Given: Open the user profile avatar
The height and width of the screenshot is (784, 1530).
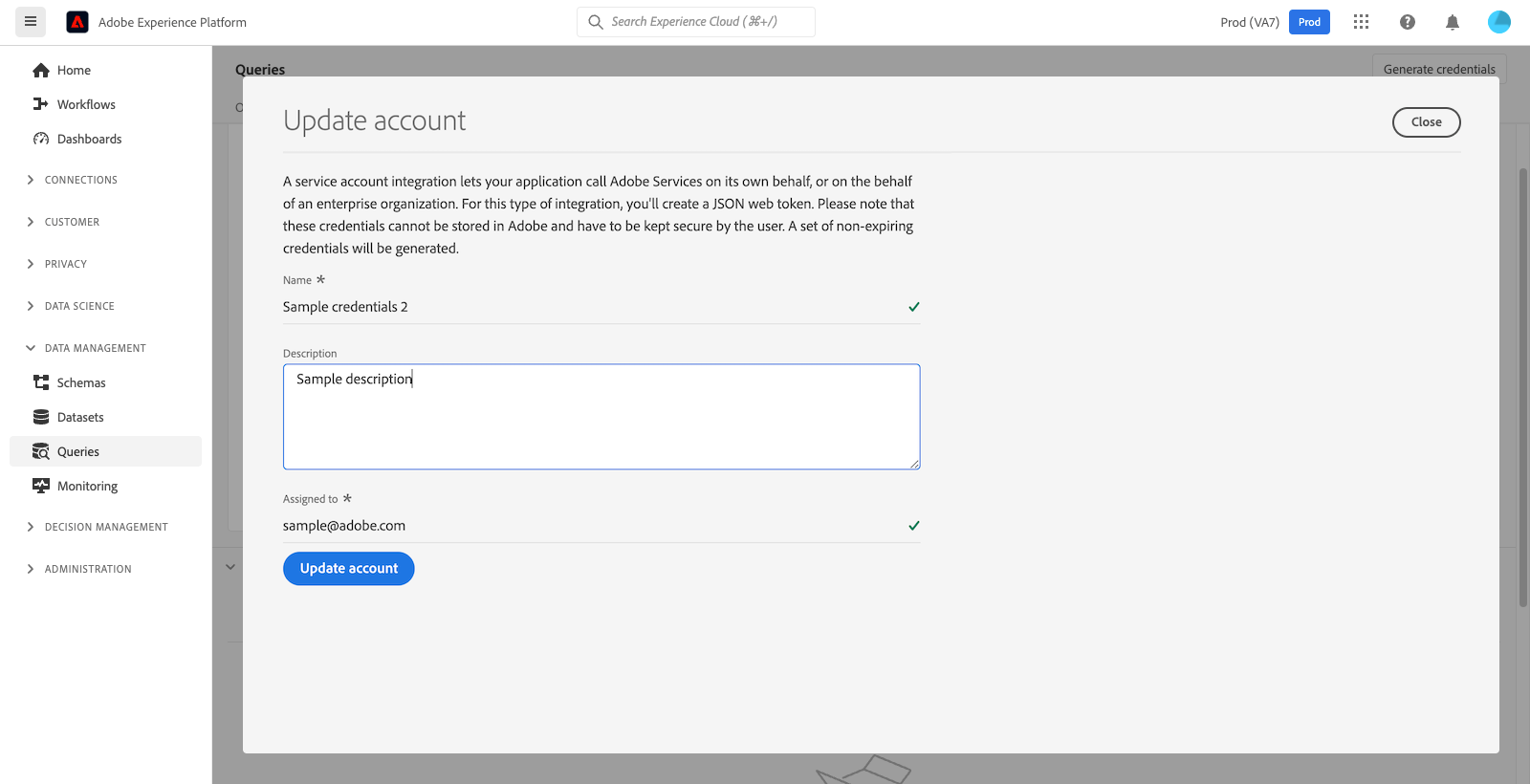Looking at the screenshot, I should click(1499, 22).
